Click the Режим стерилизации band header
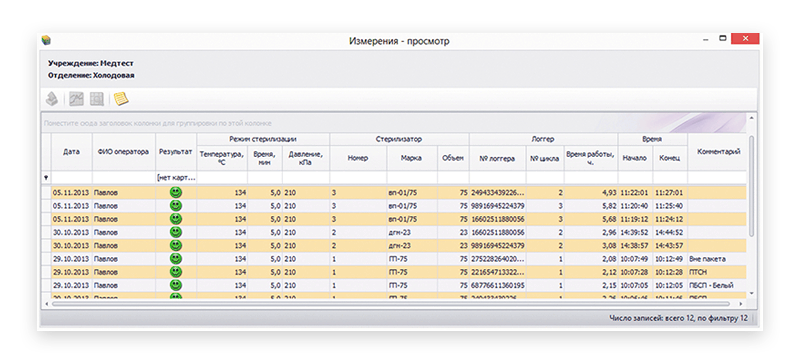This screenshot has width=800, height=364. click(263, 139)
